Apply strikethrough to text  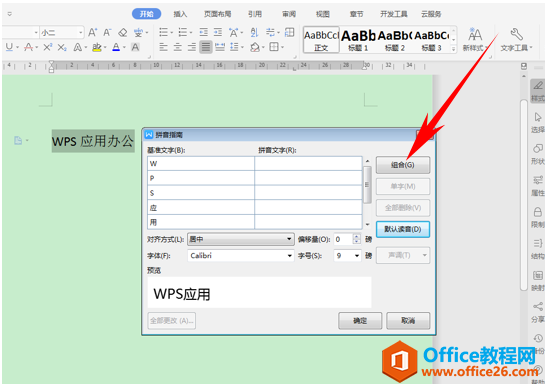[29, 47]
